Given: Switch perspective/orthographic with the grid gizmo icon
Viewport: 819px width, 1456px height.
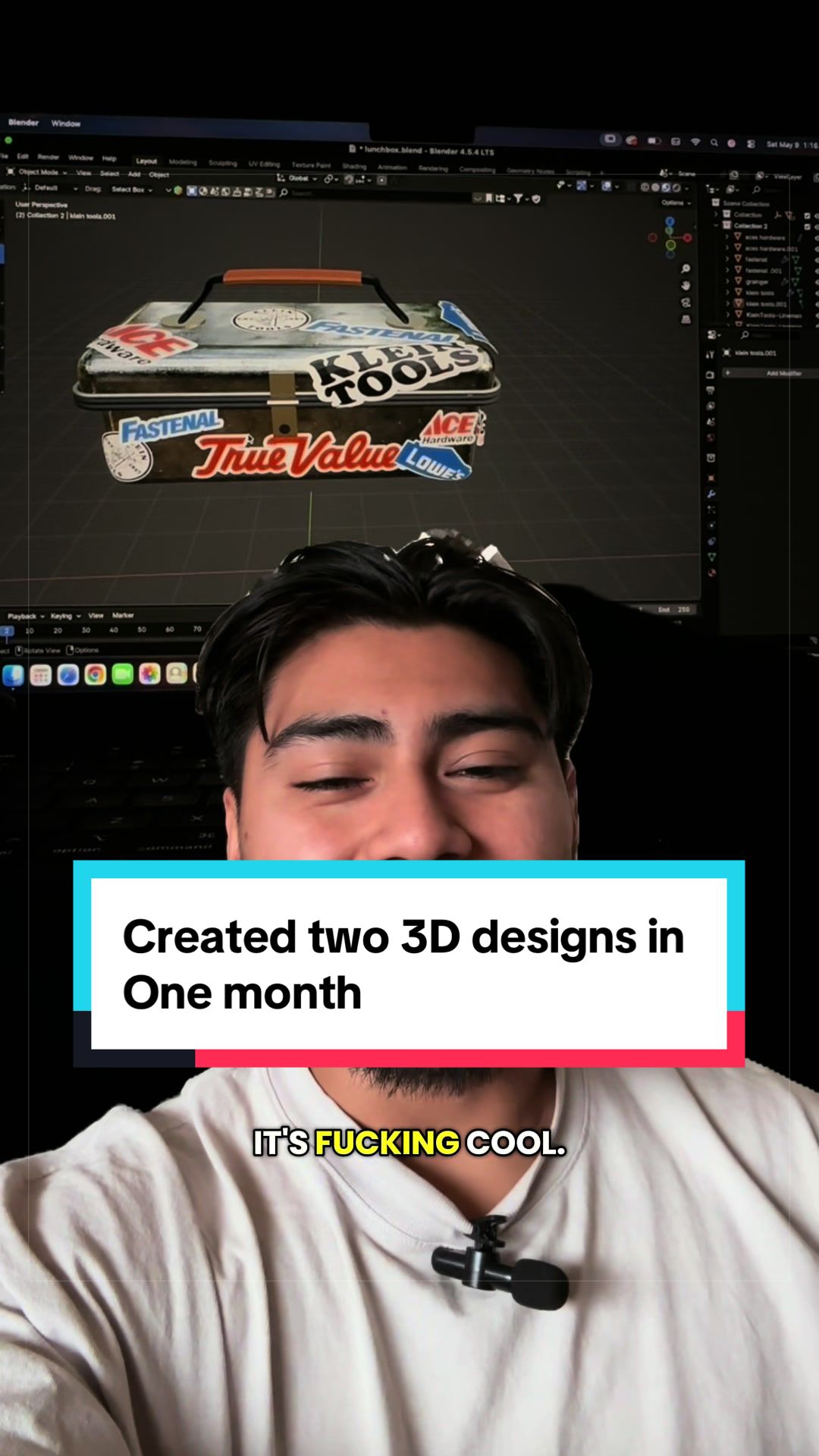Looking at the screenshot, I should pos(686,319).
